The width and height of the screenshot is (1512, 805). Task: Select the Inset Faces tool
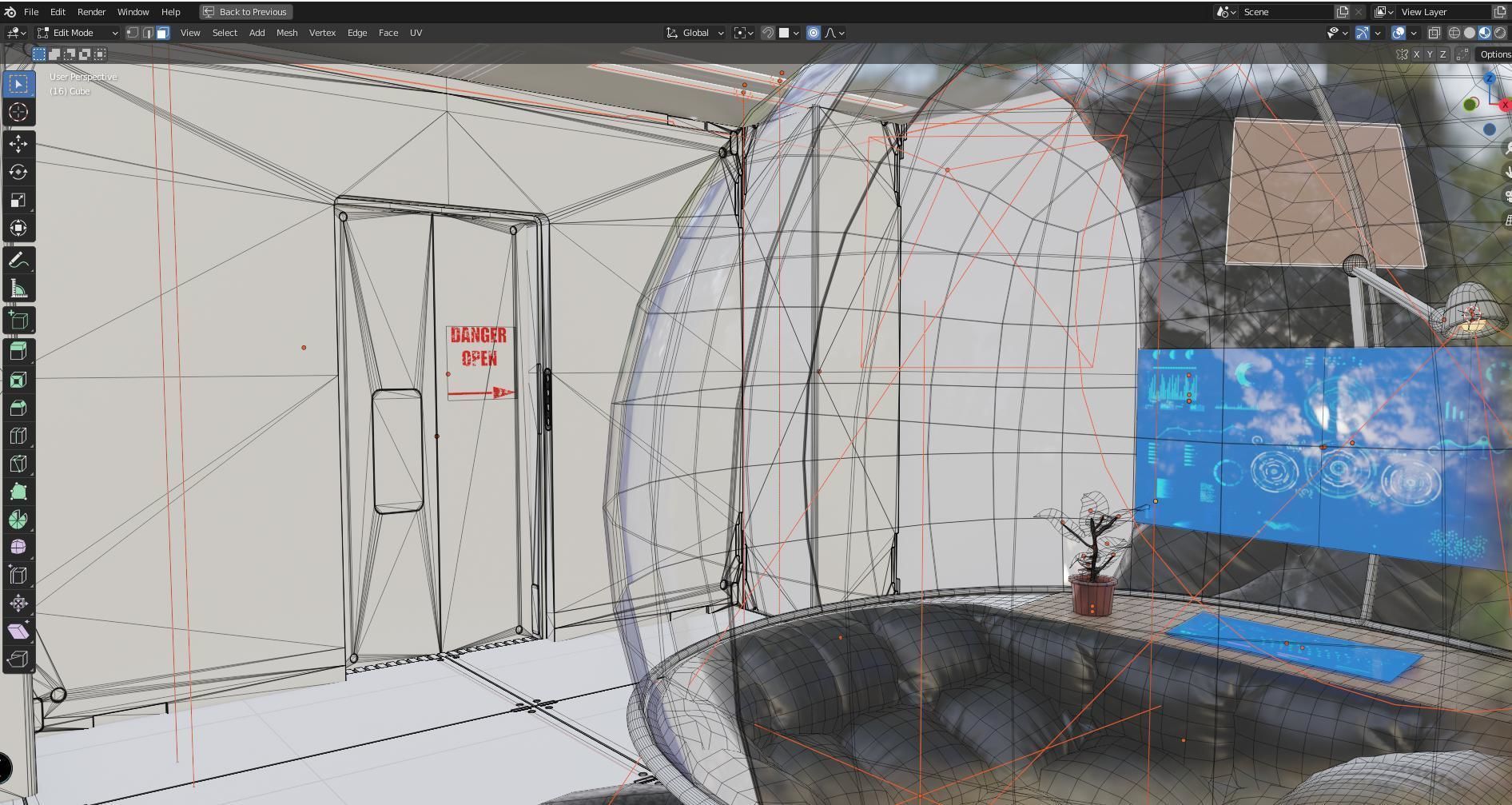18,380
